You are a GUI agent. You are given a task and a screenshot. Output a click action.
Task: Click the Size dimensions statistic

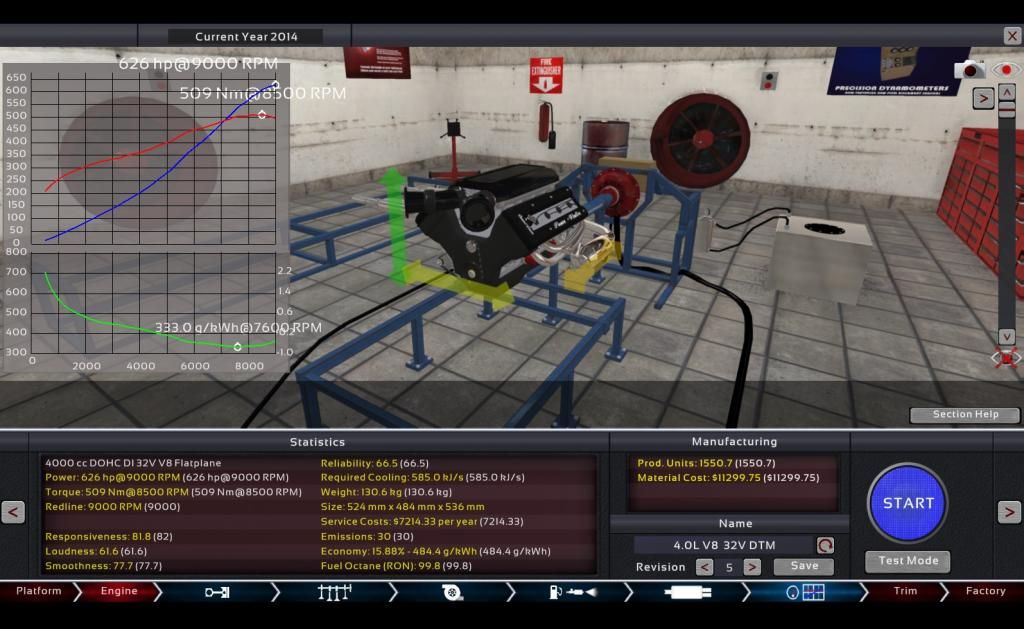tap(402, 507)
